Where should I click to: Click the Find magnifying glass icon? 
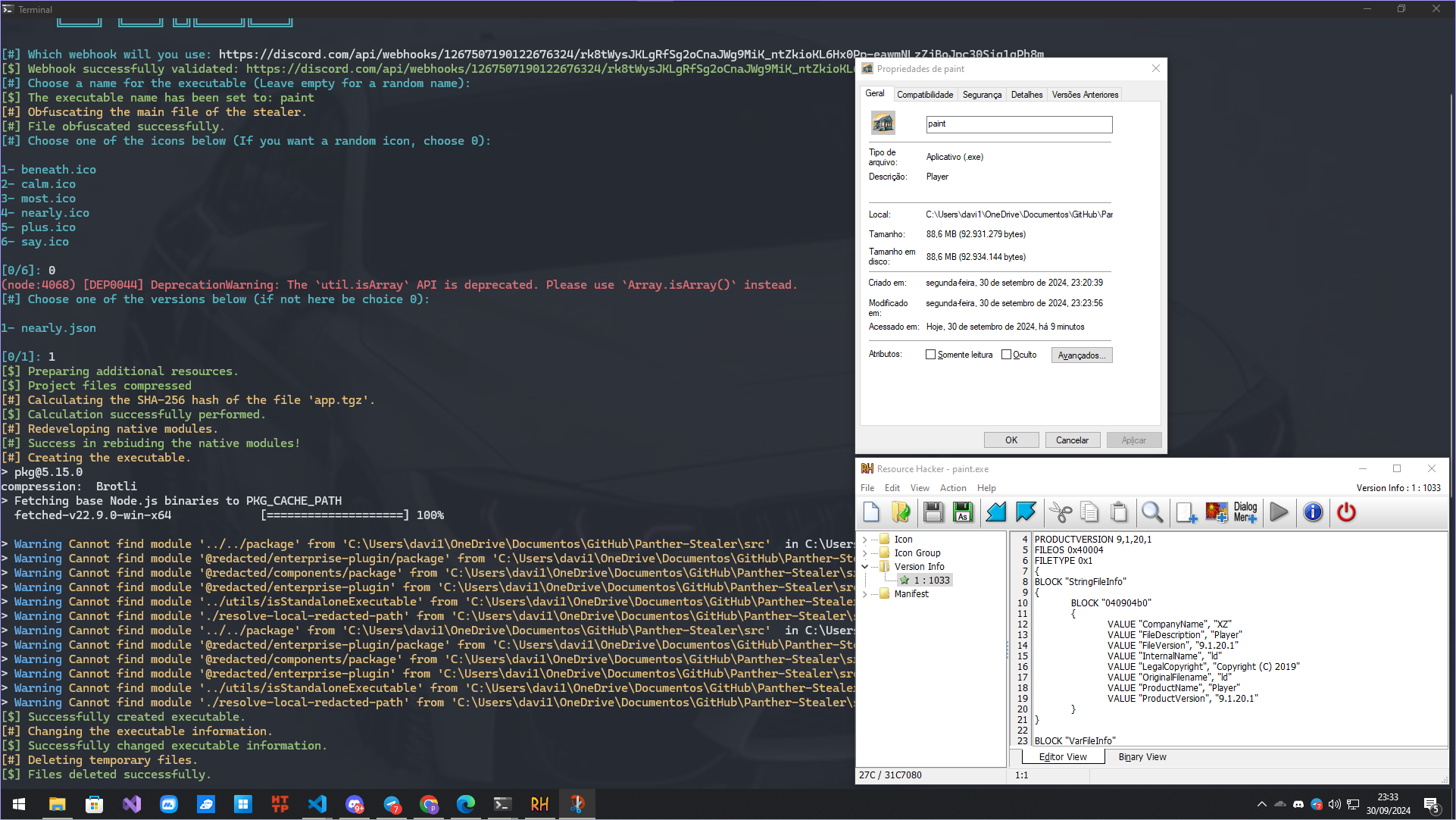point(1152,512)
